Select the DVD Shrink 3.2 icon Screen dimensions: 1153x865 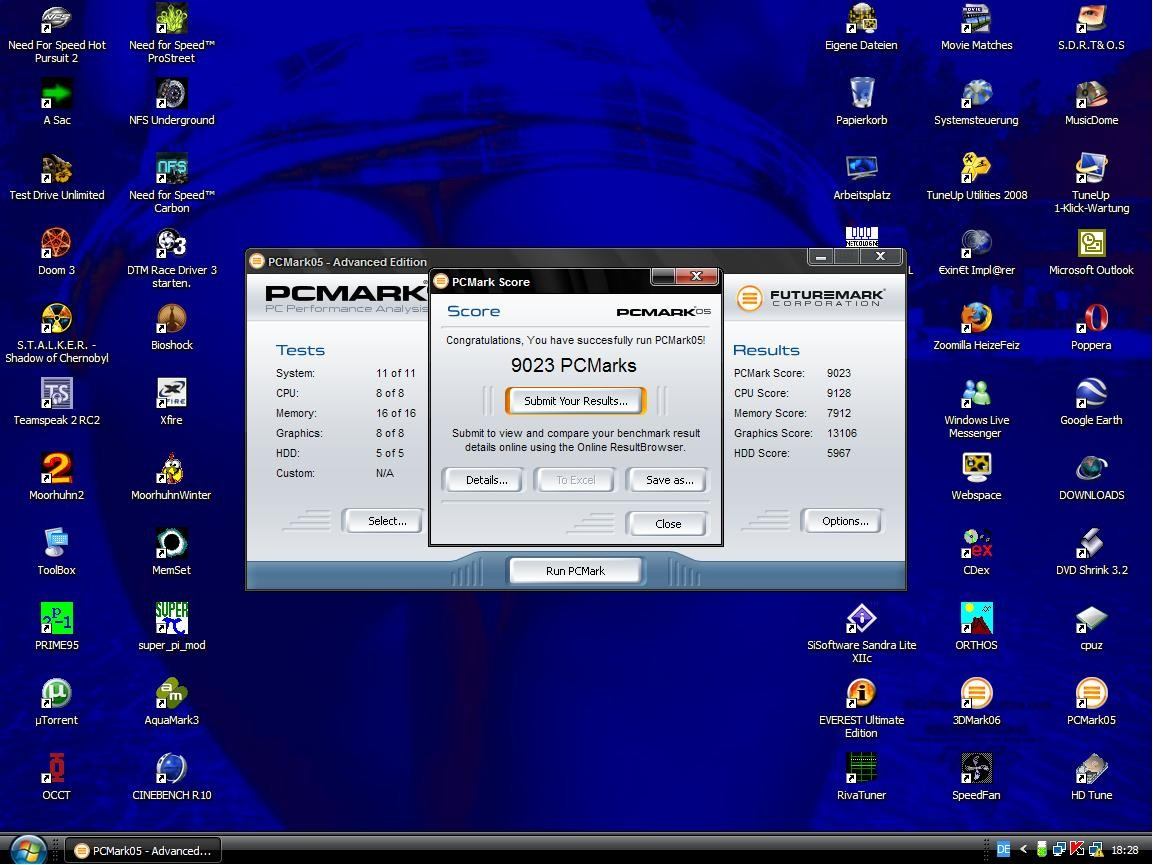pos(1091,545)
